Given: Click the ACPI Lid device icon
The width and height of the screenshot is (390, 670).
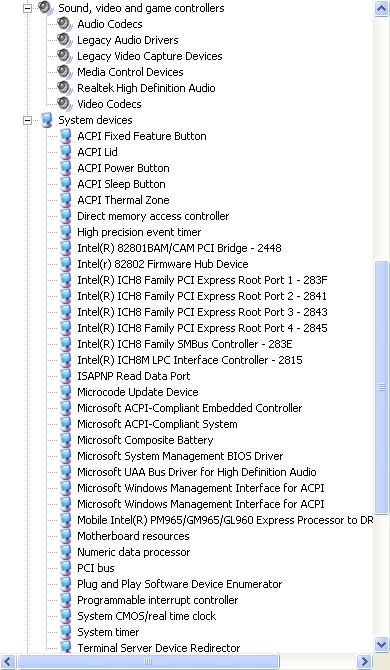Looking at the screenshot, I should coord(65,152).
